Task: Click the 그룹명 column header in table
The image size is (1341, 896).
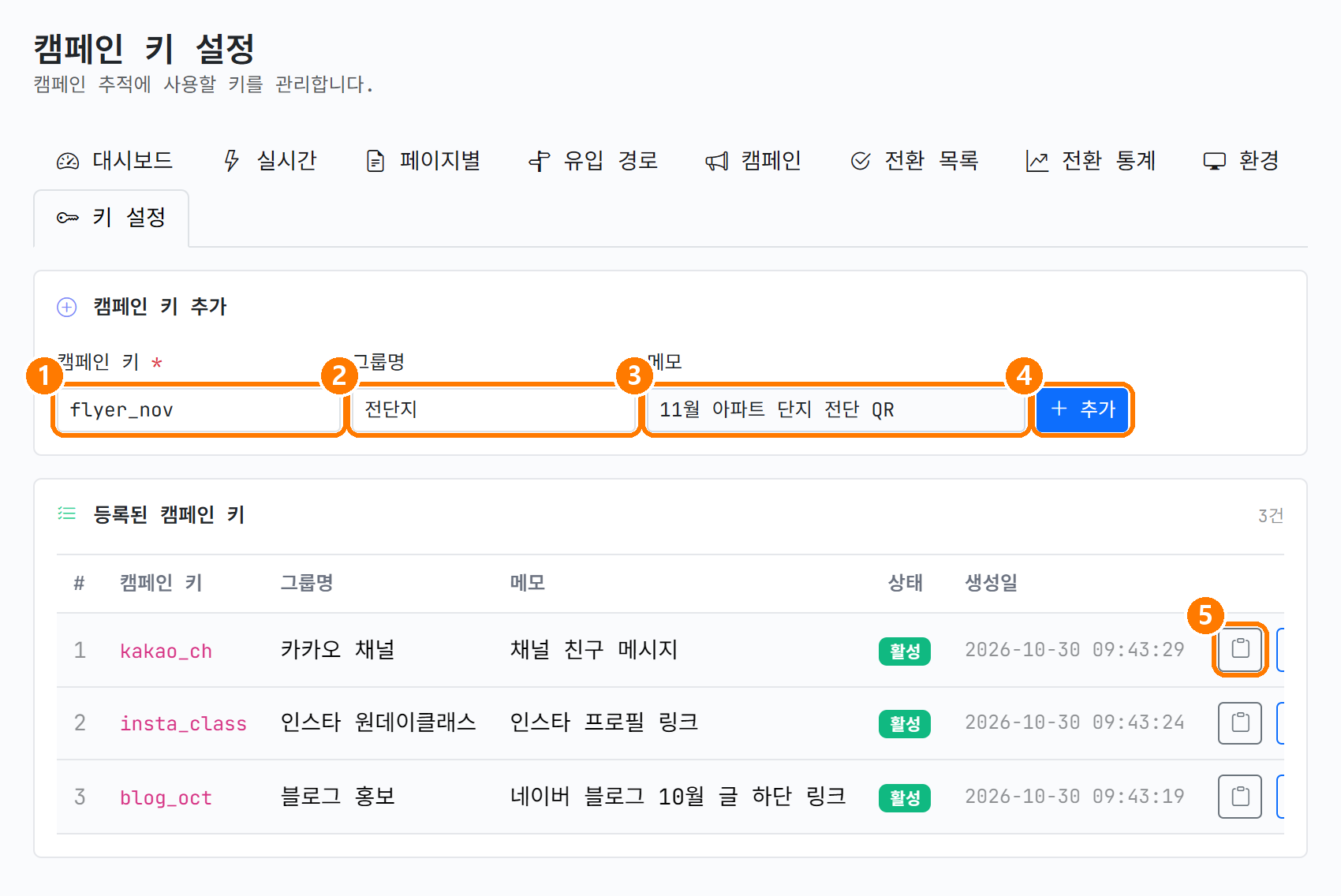Action: click(x=307, y=583)
